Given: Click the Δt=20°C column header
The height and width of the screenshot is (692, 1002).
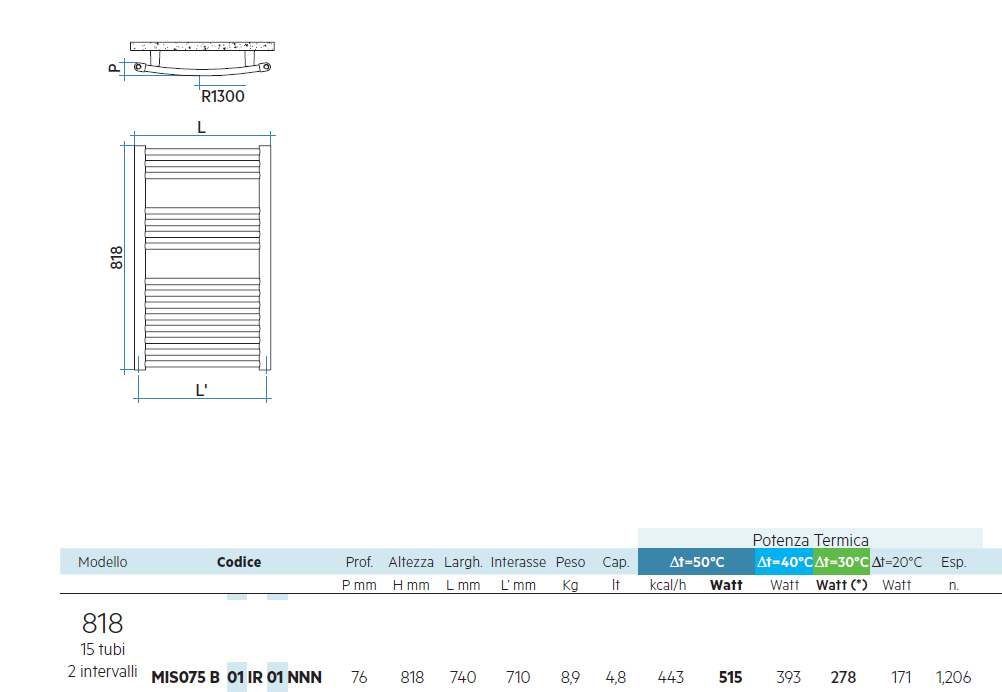Looking at the screenshot, I should point(897,562).
